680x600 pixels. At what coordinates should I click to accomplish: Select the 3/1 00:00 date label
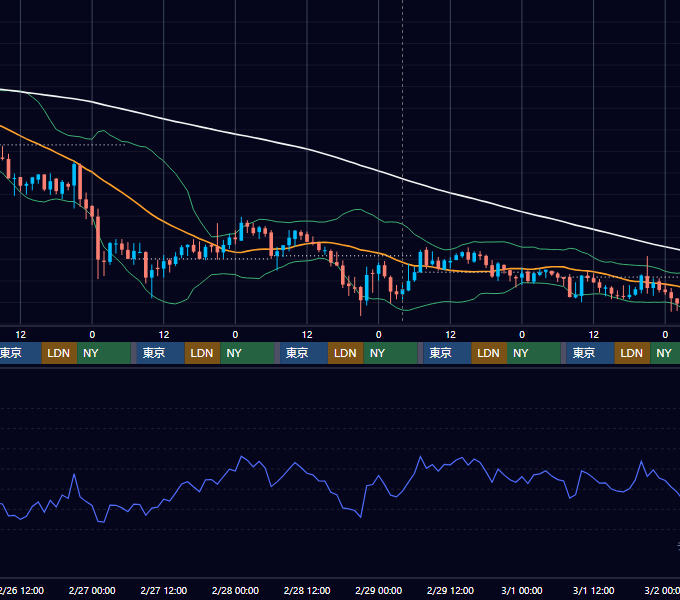[522, 590]
